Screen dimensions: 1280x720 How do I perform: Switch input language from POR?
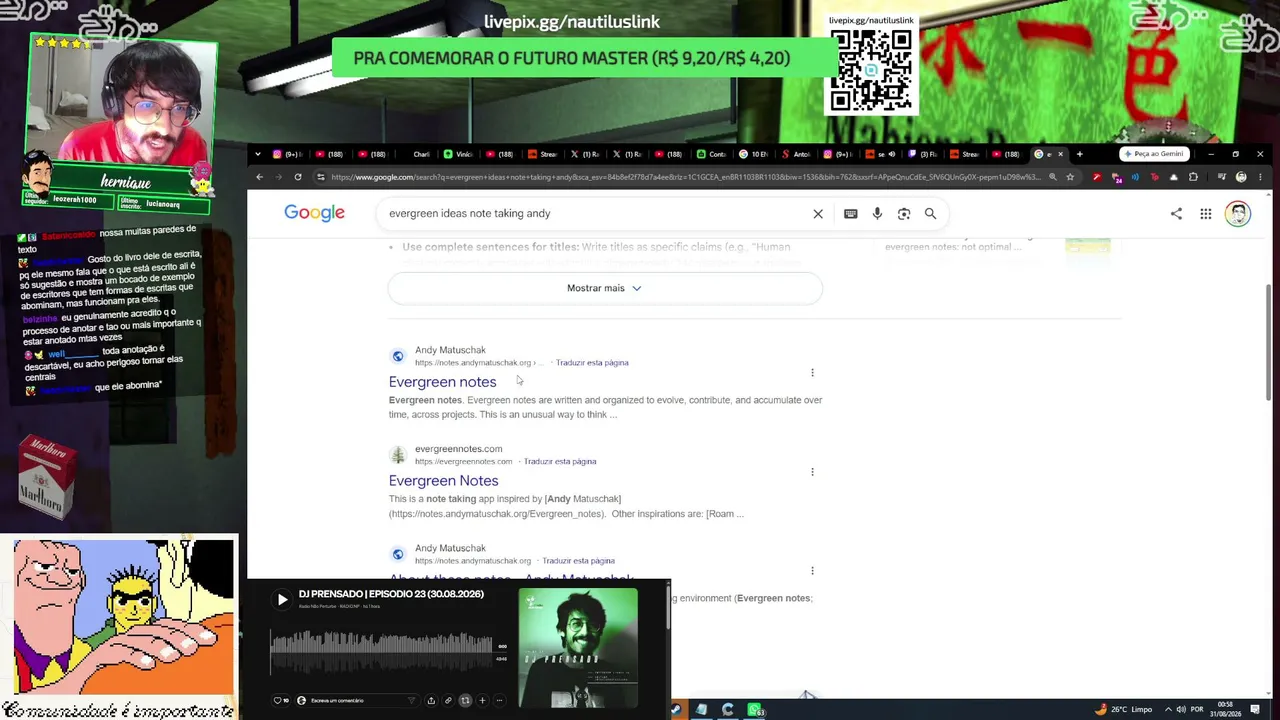coord(1198,710)
